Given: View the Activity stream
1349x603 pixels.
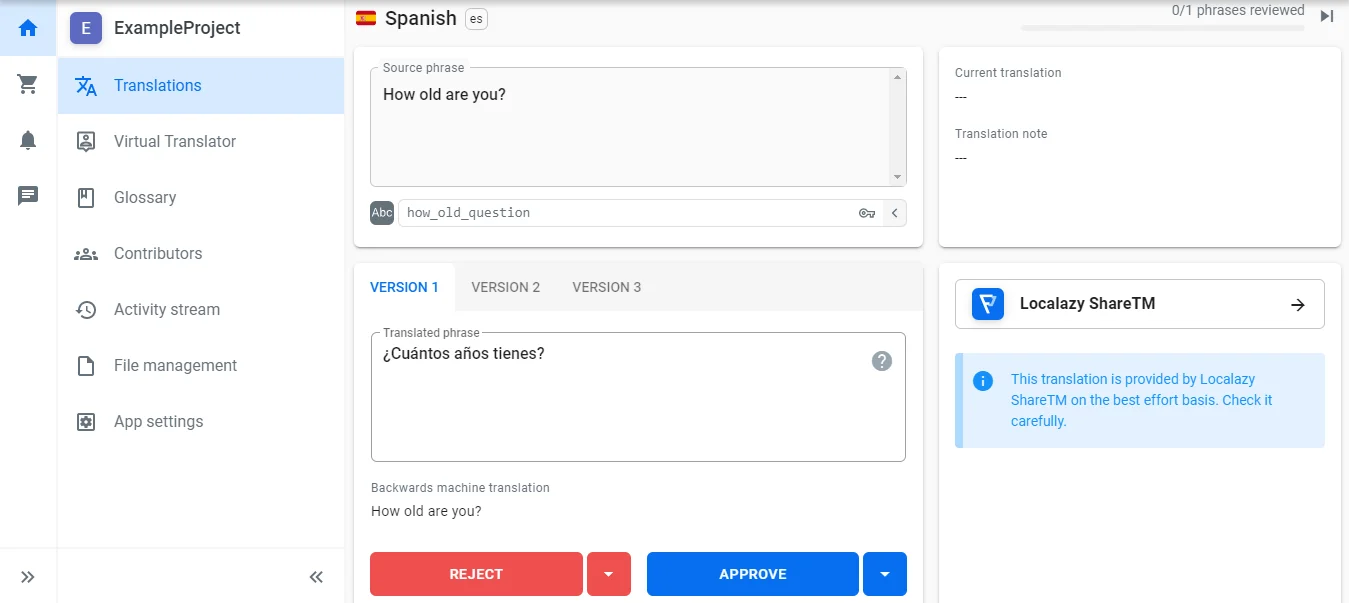Looking at the screenshot, I should coord(165,309).
